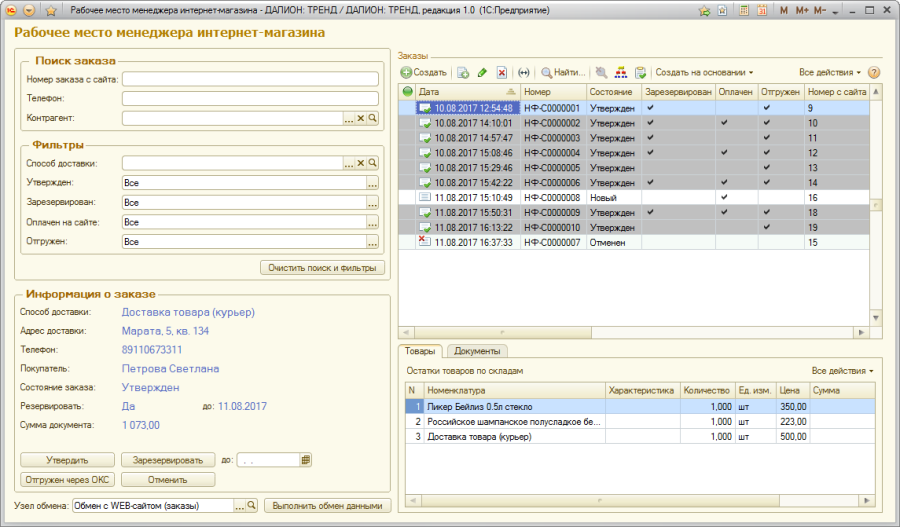Open Способ доставки with magnifier icon
Image resolution: width=900 pixels, height=527 pixels.
(x=373, y=163)
